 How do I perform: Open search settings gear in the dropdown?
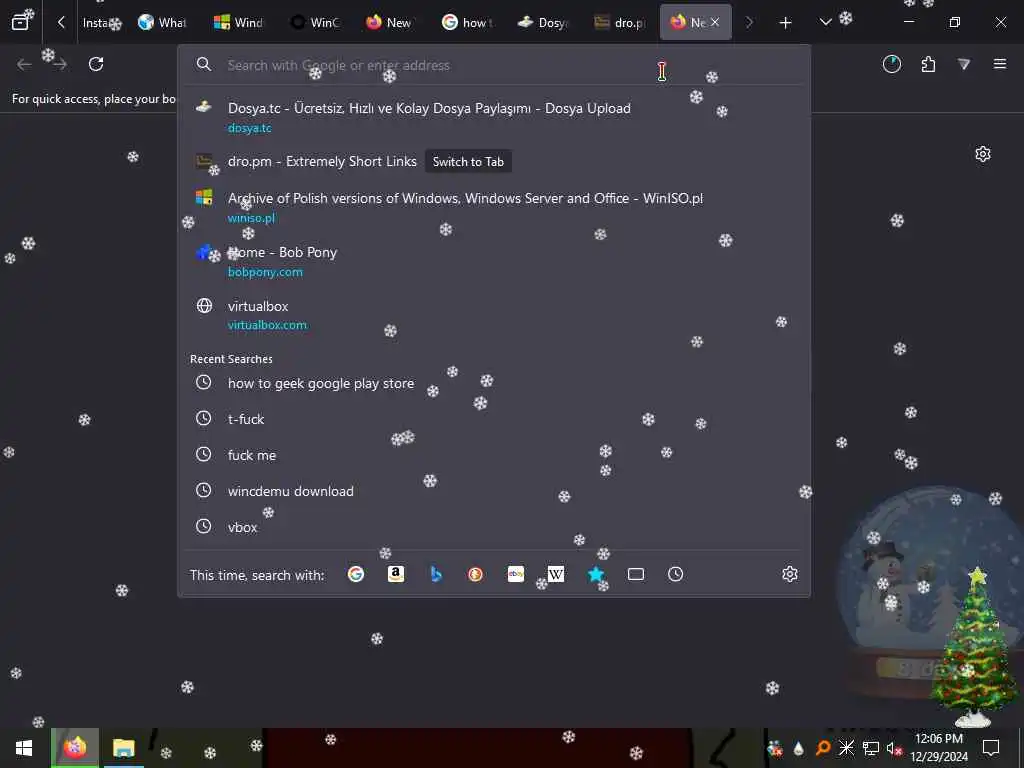790,574
